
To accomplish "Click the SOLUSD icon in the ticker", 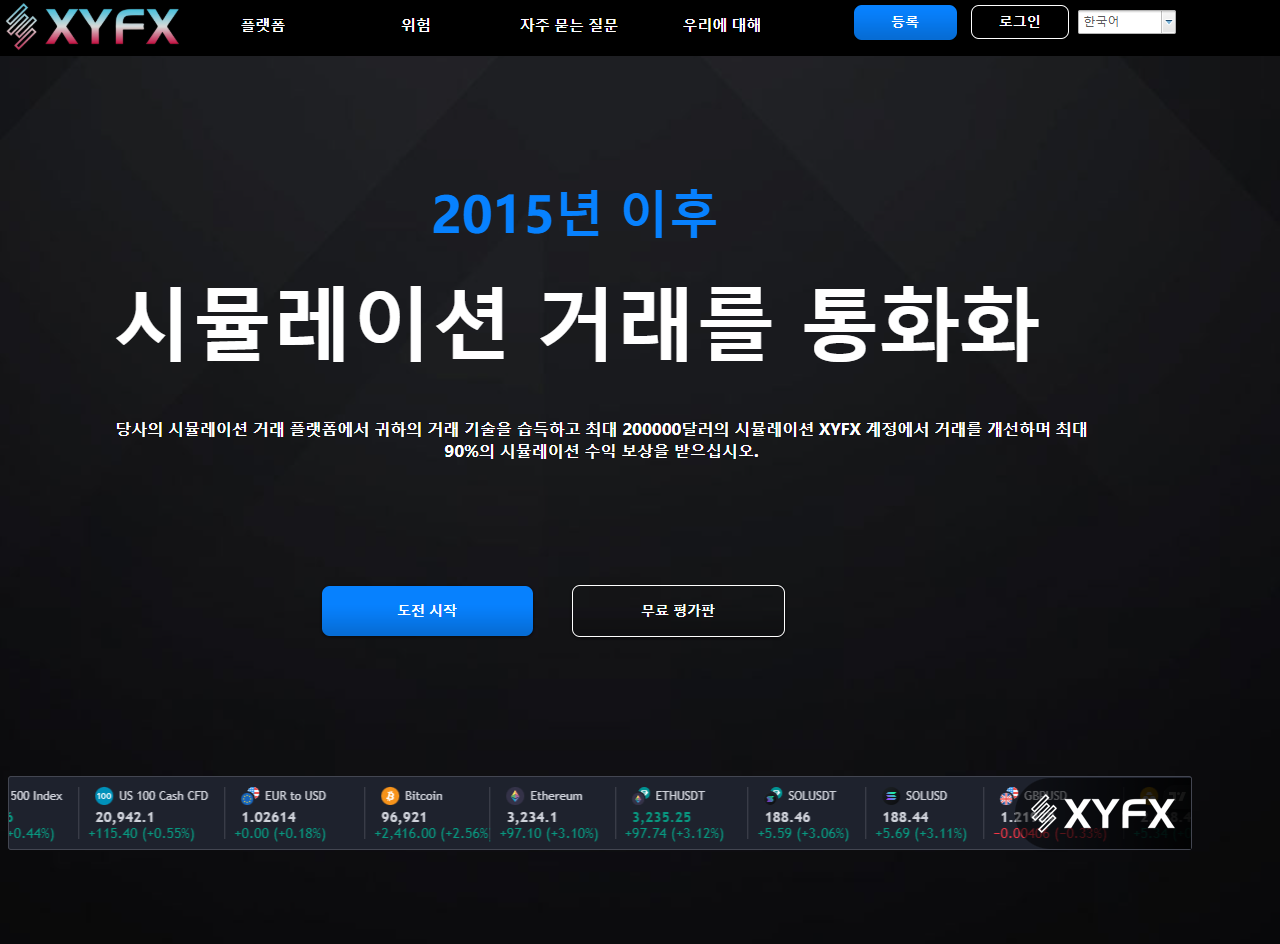I will pyautogui.click(x=891, y=796).
